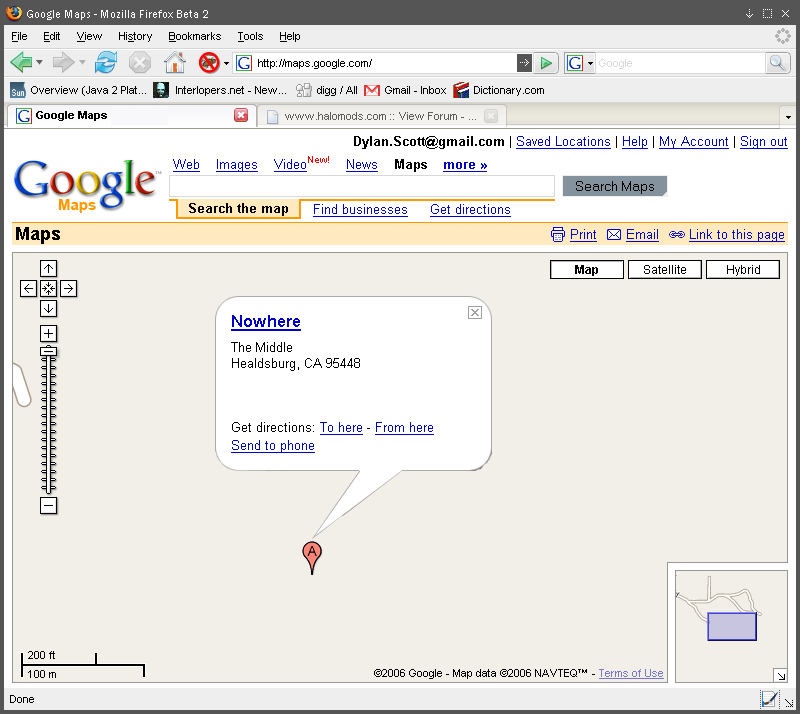Click the status bar pencil icon
The image size is (800, 714).
(769, 699)
